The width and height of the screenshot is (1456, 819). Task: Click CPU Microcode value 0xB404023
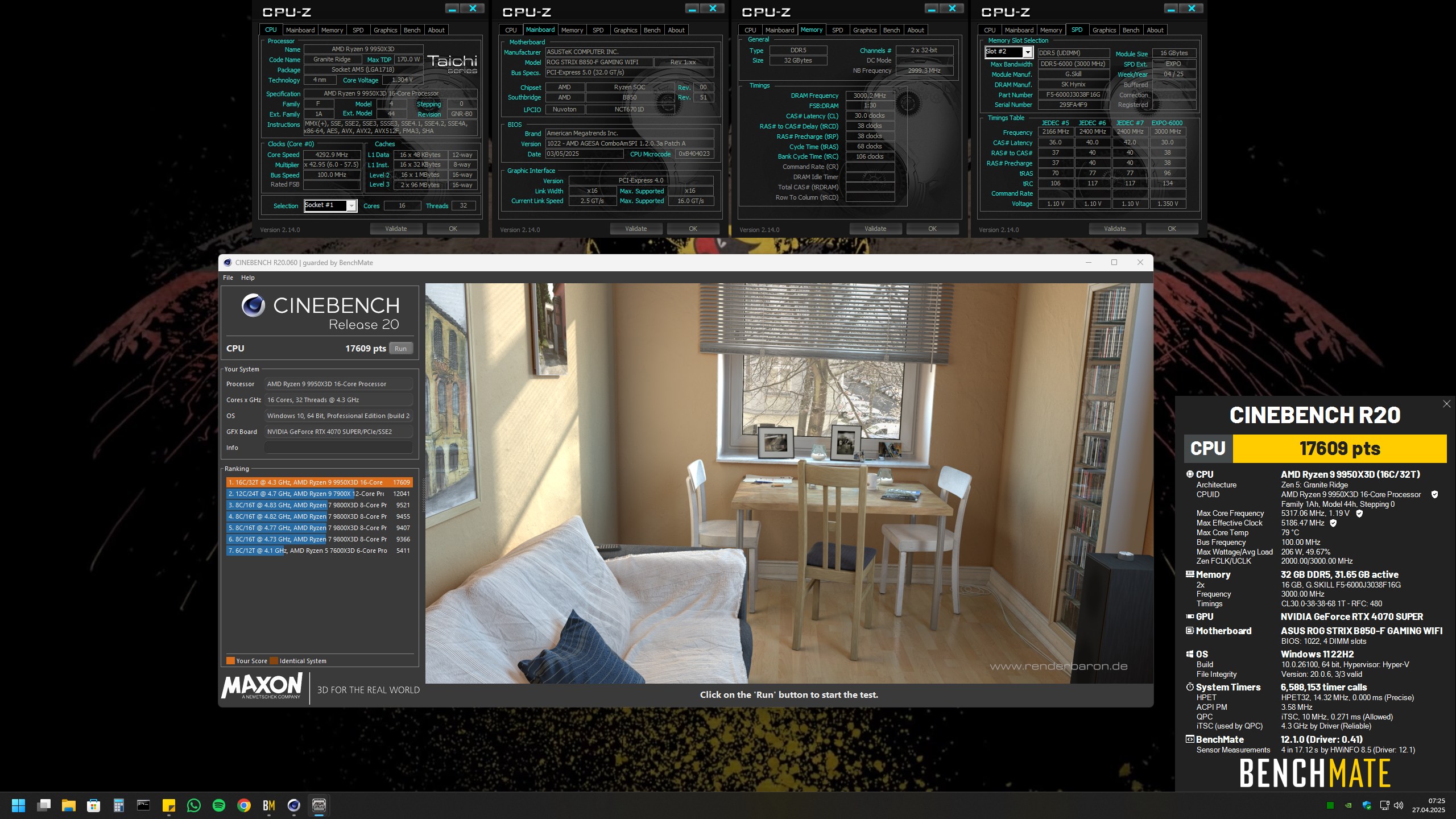pos(694,154)
